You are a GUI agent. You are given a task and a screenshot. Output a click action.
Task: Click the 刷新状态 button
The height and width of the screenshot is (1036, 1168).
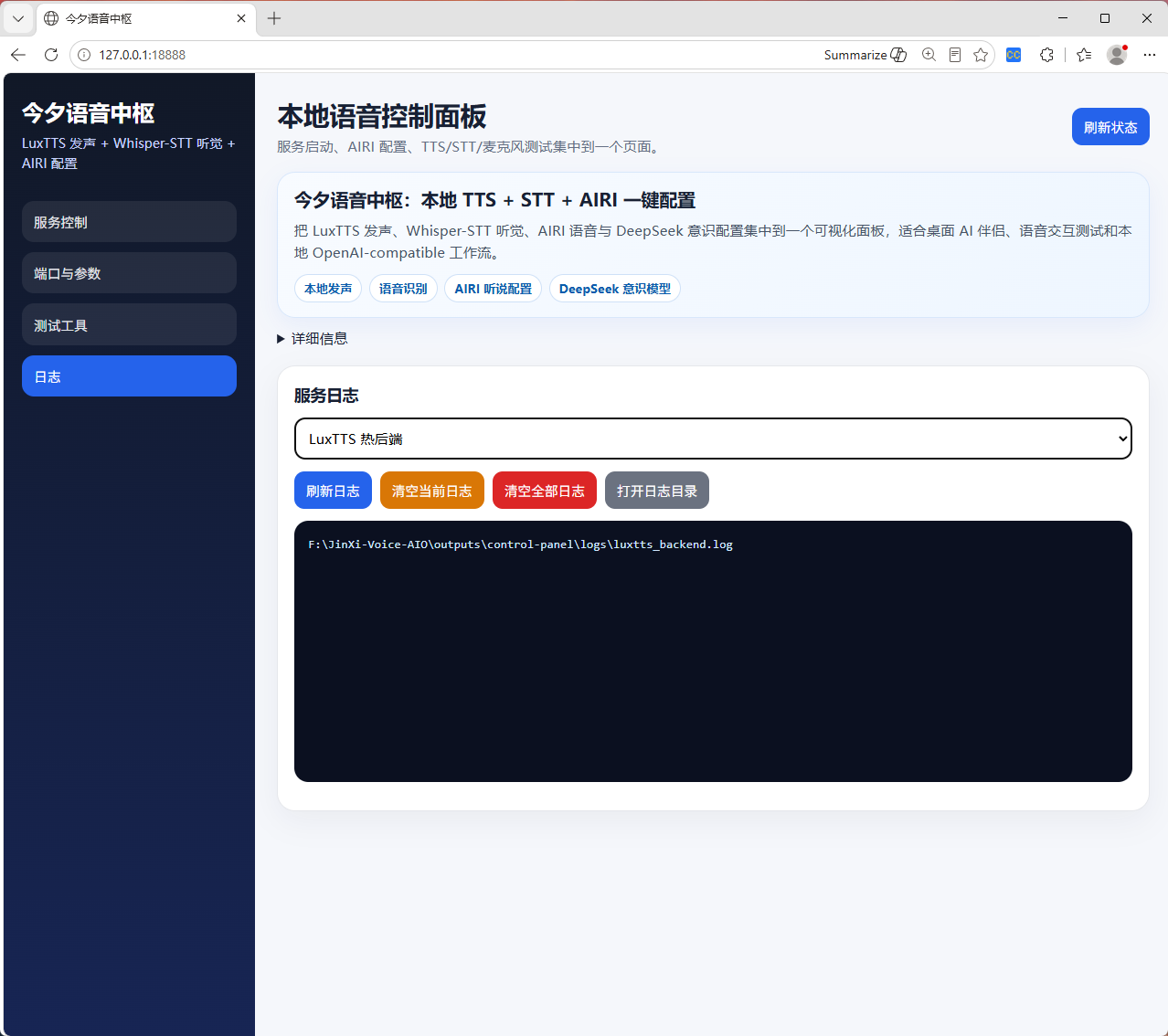[1110, 127]
